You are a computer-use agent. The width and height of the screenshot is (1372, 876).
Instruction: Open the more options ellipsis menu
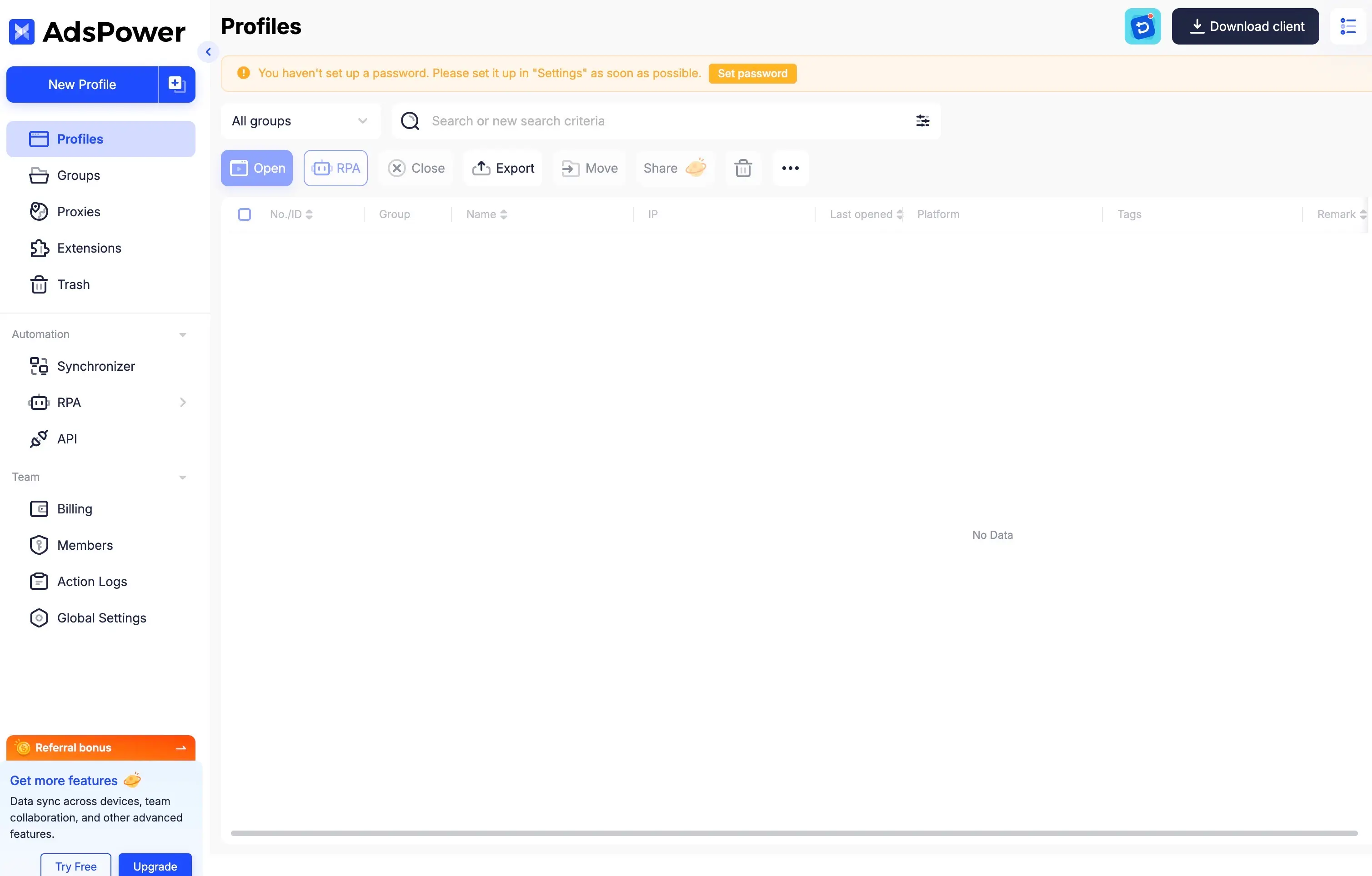tap(790, 168)
